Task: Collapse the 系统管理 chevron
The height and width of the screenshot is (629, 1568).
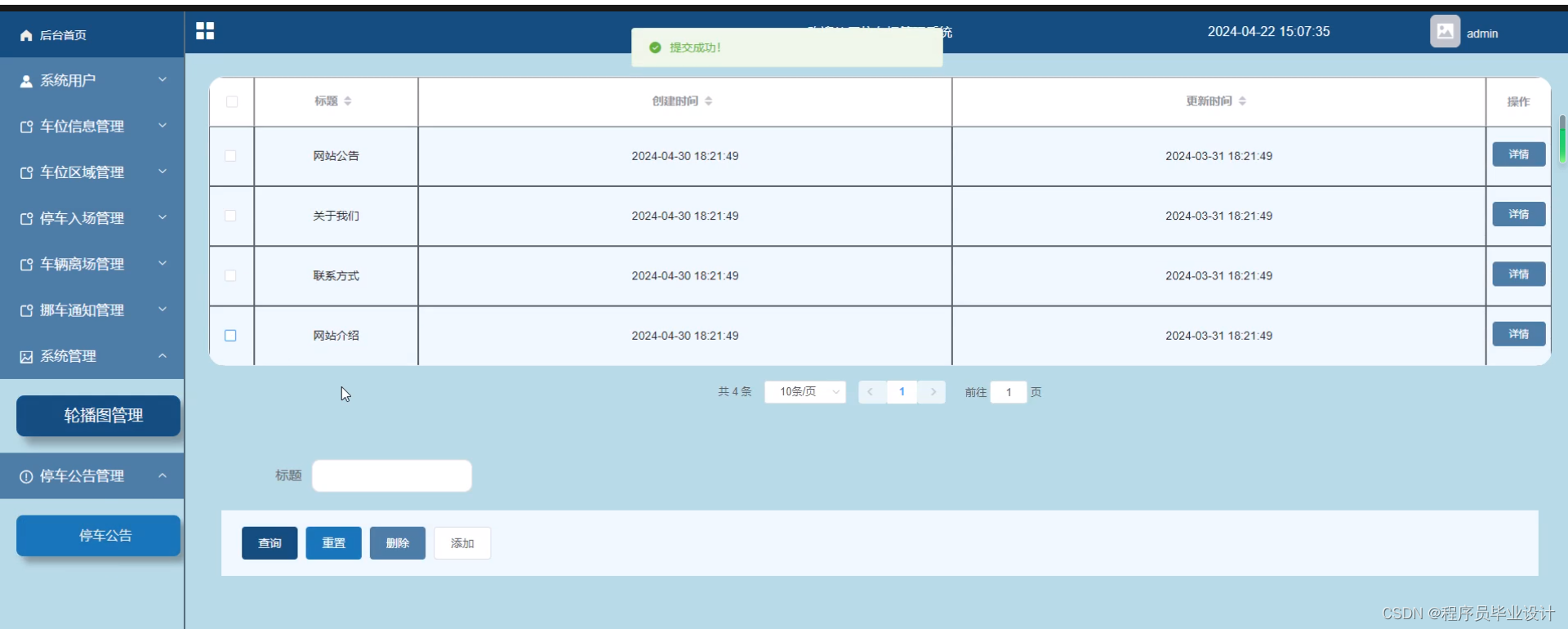Action: [x=163, y=355]
